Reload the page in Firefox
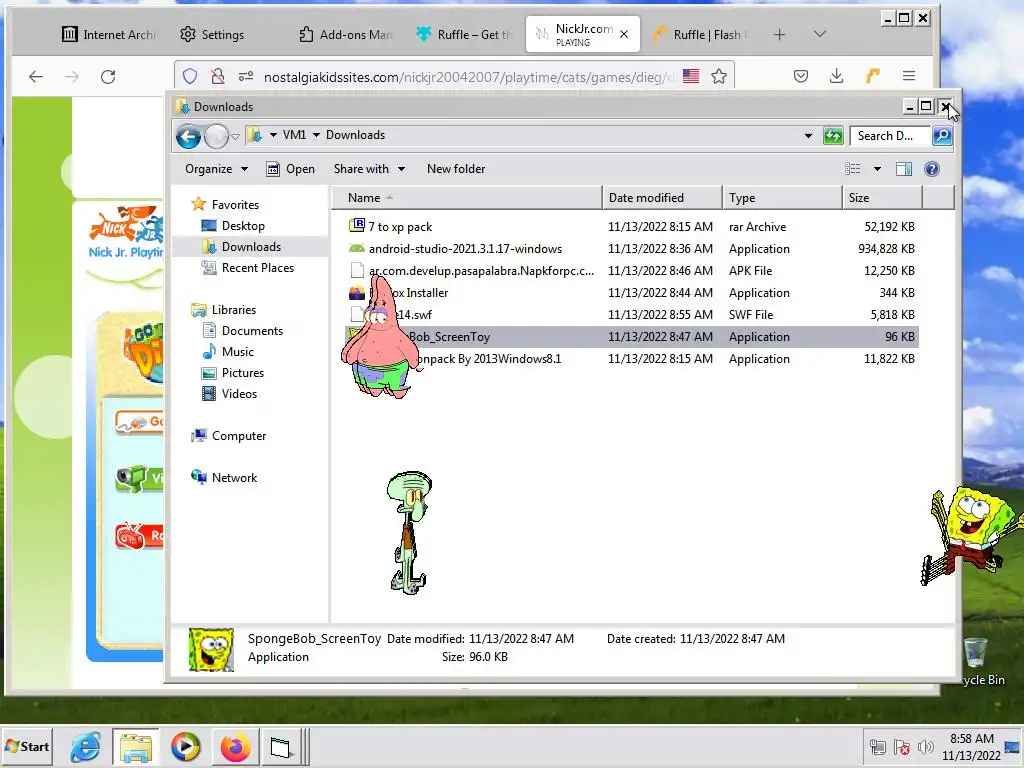This screenshot has height=768, width=1024. tap(108, 77)
